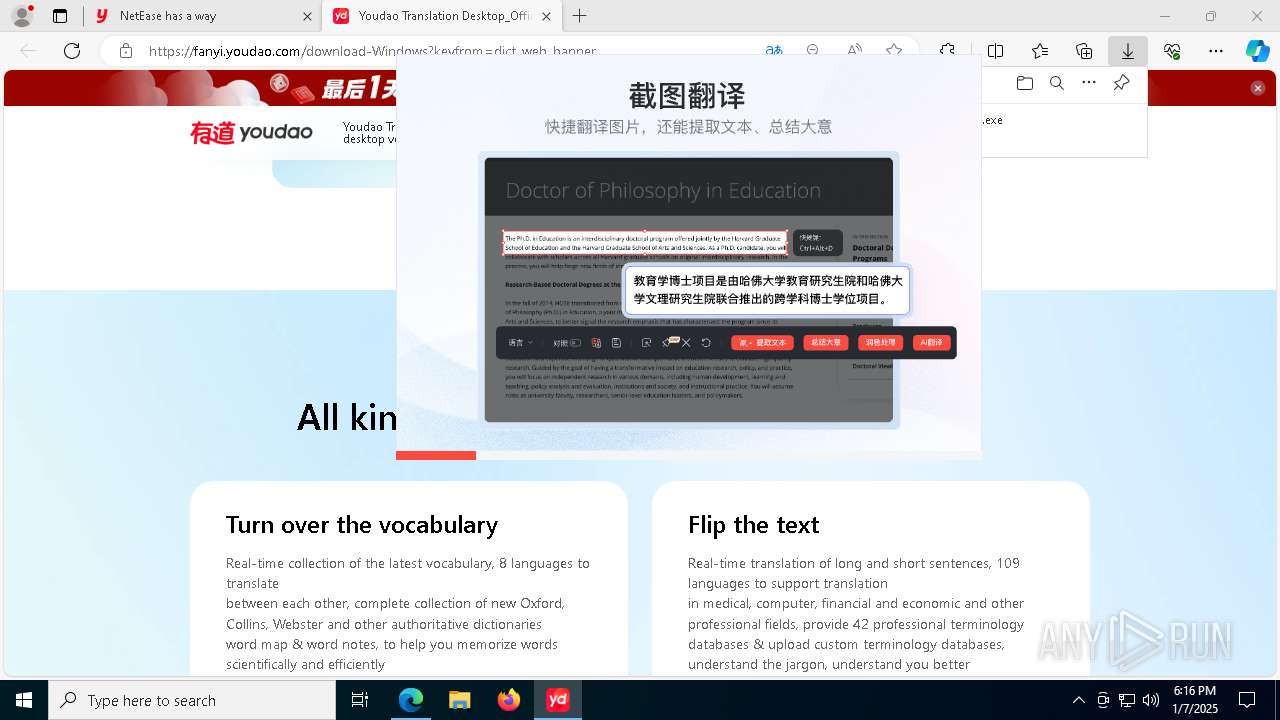Image resolution: width=1280 pixels, height=720 pixels.
Task: Open the browser Extensions menu
Action: click(948, 51)
